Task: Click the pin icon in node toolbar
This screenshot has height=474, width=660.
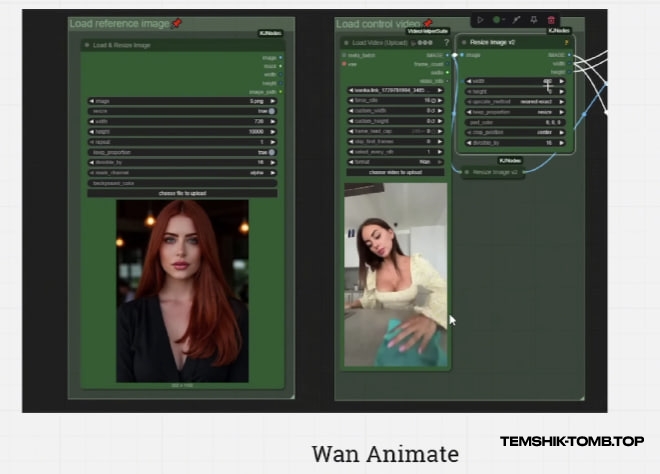Action: [x=532, y=19]
